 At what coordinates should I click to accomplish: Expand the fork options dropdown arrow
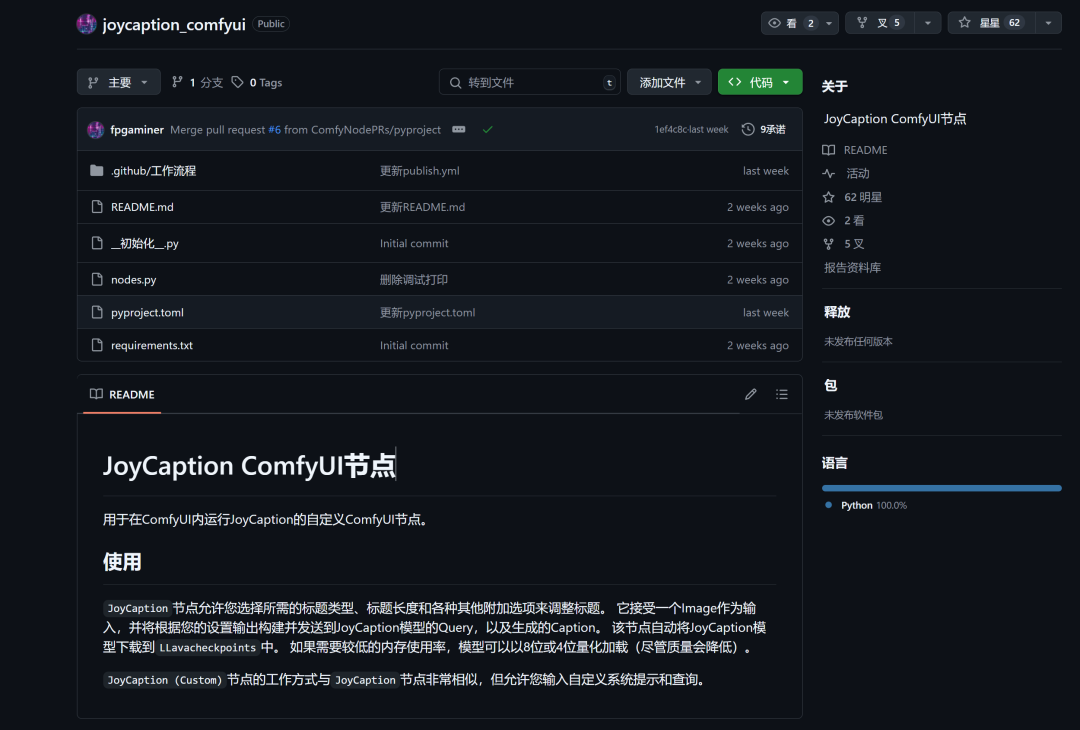pos(928,23)
